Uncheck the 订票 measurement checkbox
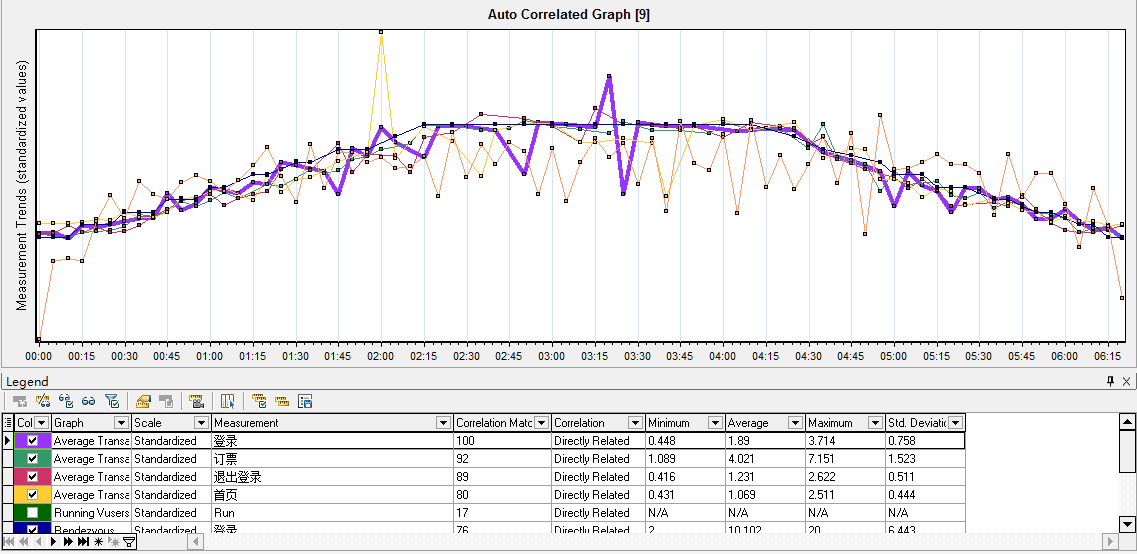The height and width of the screenshot is (554, 1137). [x=32, y=458]
